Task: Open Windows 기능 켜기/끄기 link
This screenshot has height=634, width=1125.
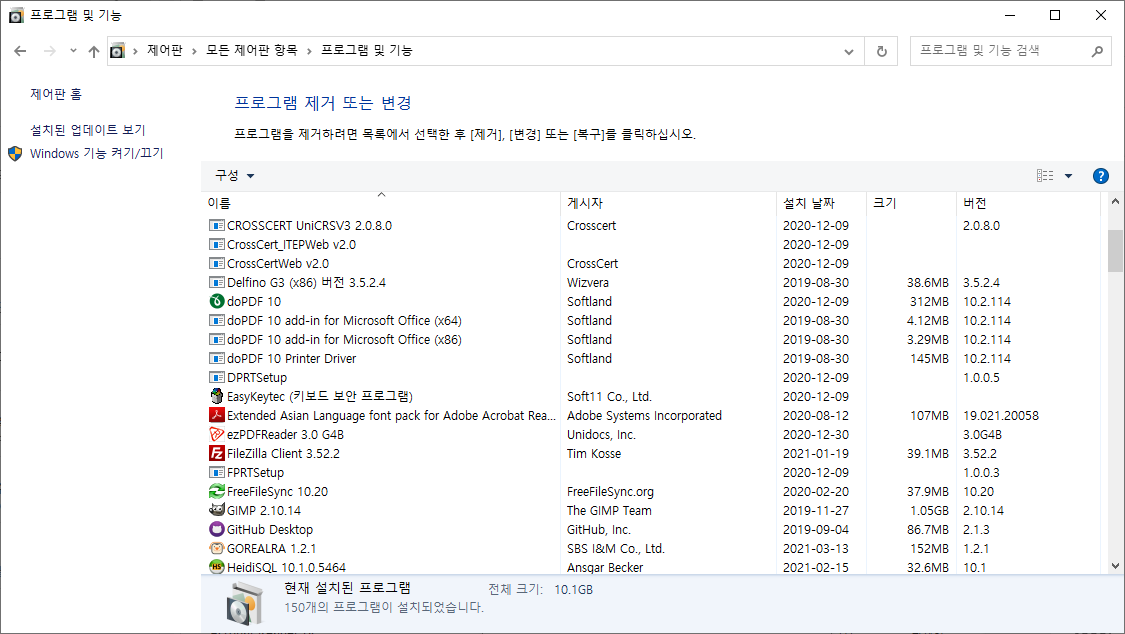Action: [x=96, y=153]
